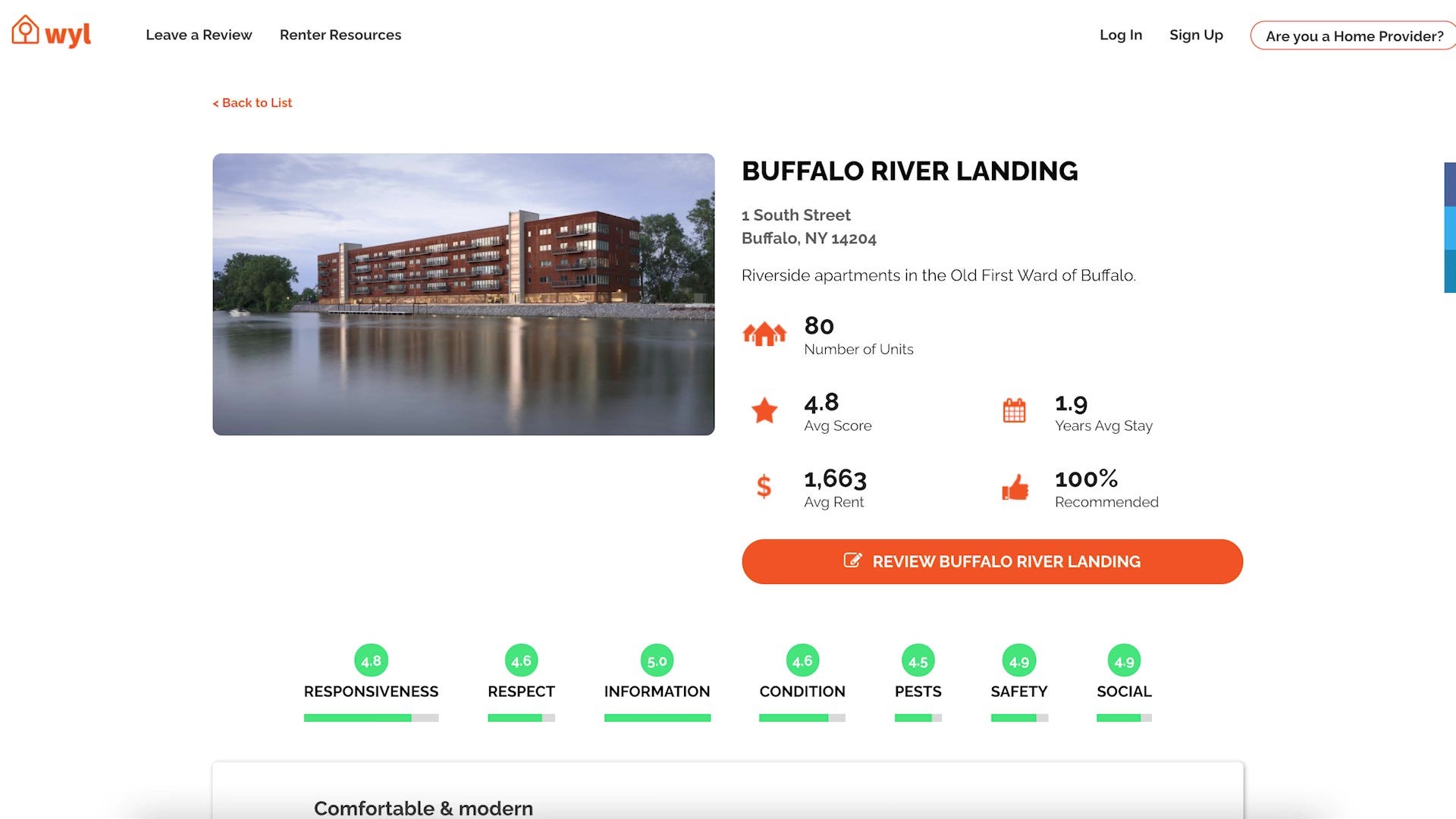The image size is (1456, 819).
Task: Click the wyl house logo icon
Action: tap(26, 30)
